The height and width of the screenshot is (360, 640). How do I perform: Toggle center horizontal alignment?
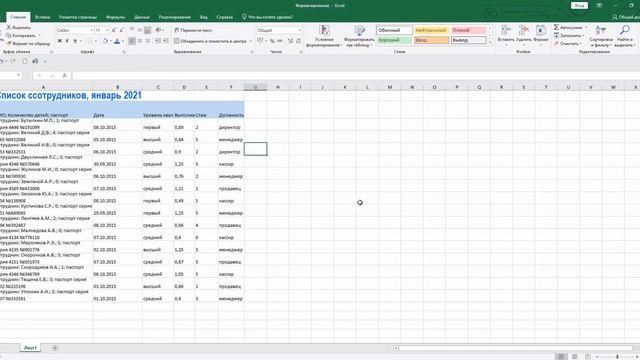click(x=140, y=41)
